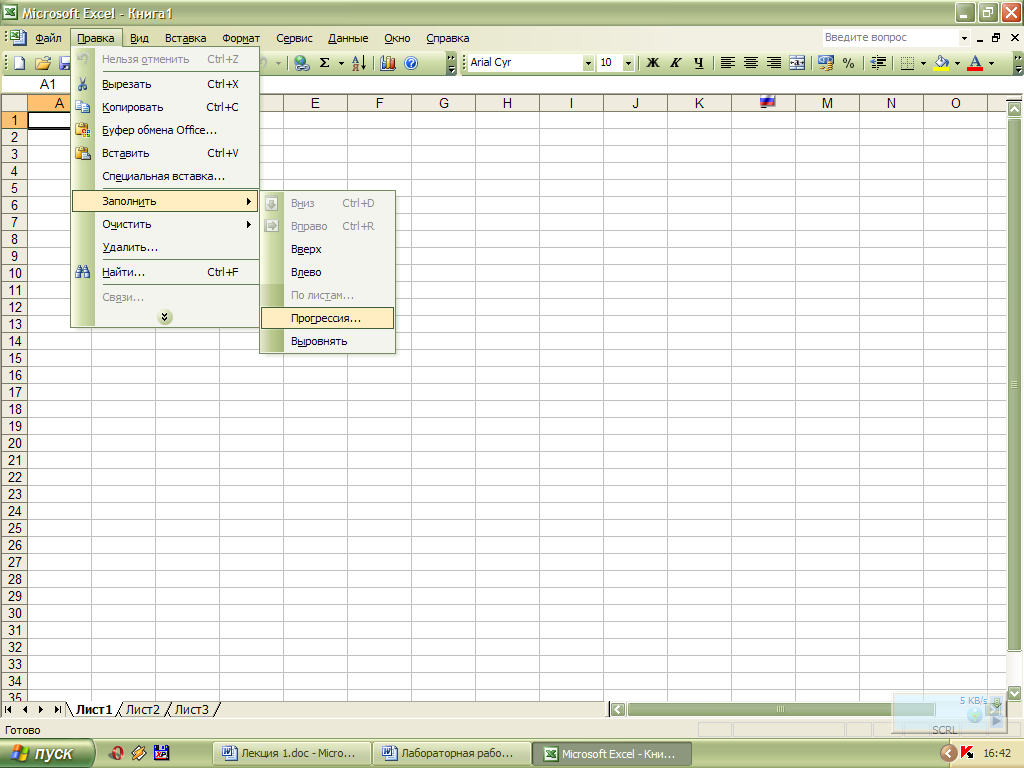The image size is (1024, 768).
Task: Switch to Лист3 sheet tab
Action: [x=192, y=709]
